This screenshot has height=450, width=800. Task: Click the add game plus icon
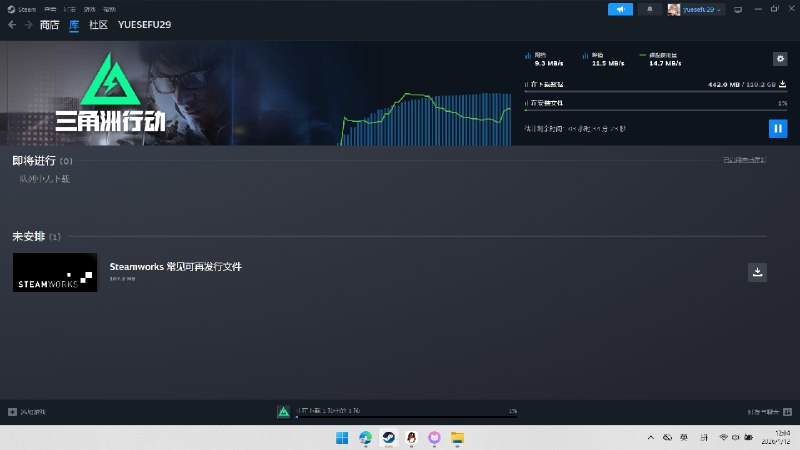pos(12,412)
